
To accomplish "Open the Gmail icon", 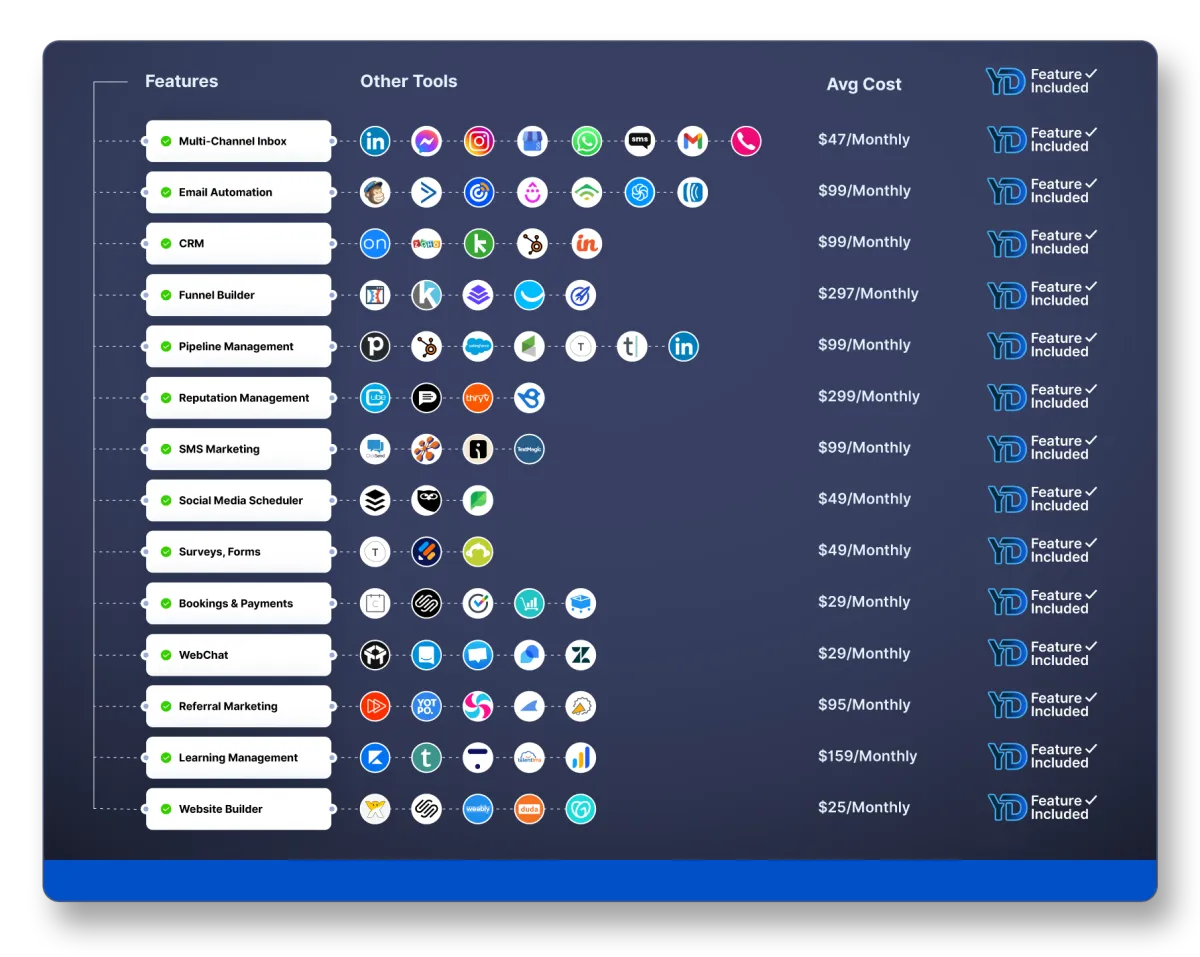I will coord(693,141).
